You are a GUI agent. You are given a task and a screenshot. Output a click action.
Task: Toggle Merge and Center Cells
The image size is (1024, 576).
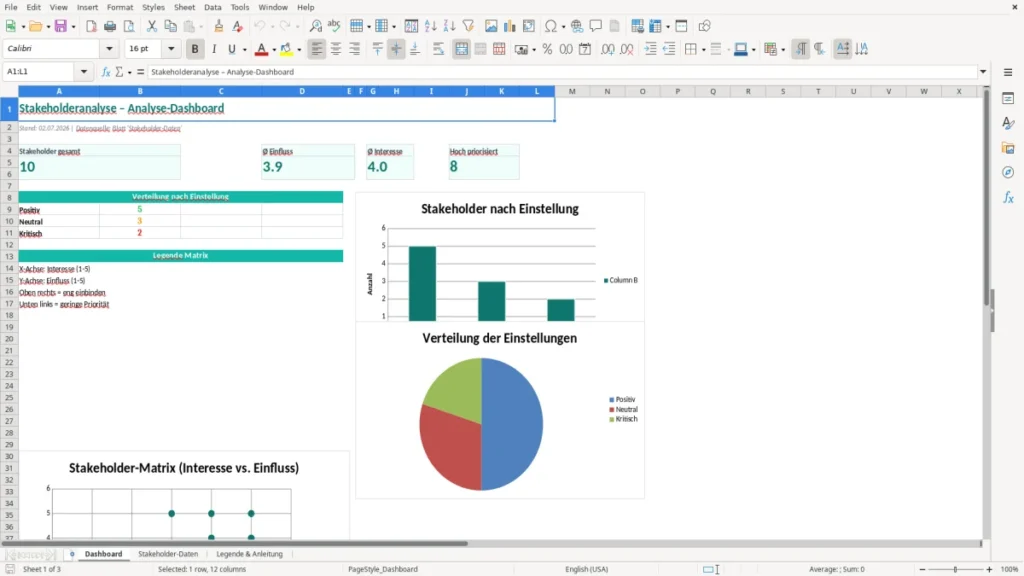(x=461, y=49)
